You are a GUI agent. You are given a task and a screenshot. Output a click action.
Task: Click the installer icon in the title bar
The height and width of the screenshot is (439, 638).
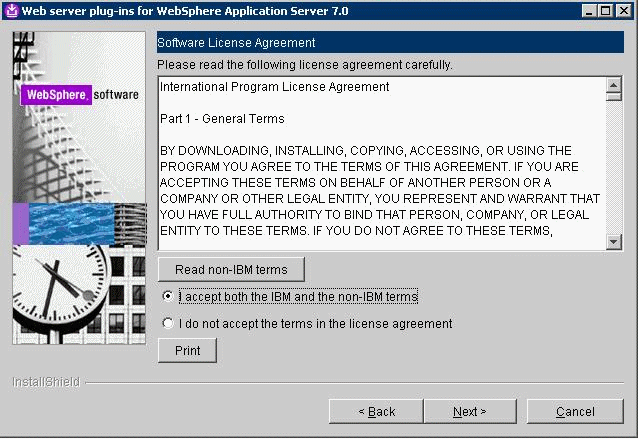tap(12, 11)
